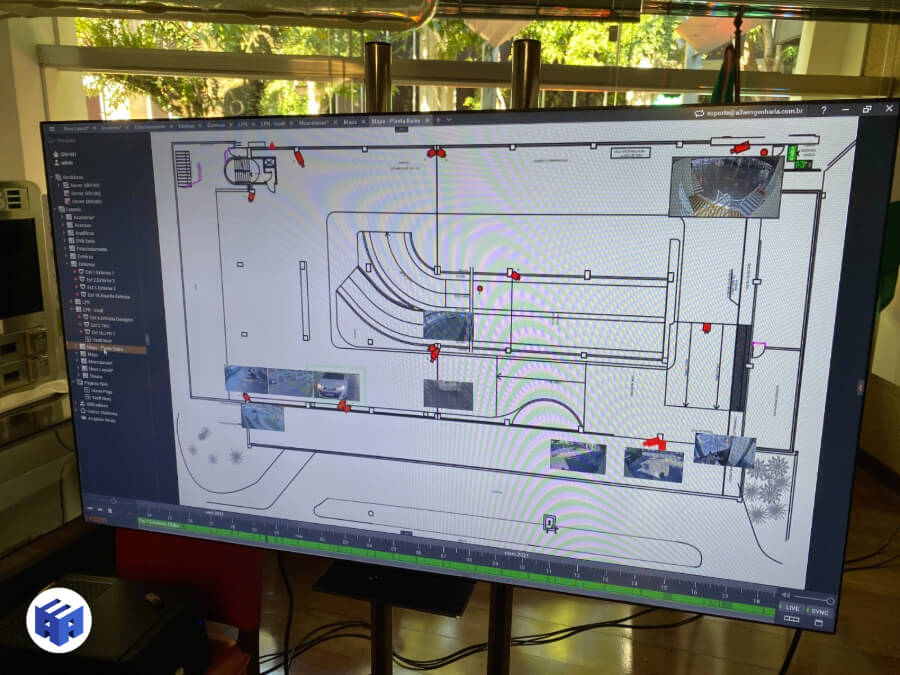The height and width of the screenshot is (675, 900).
Task: Click the help question mark icon
Action: (823, 110)
